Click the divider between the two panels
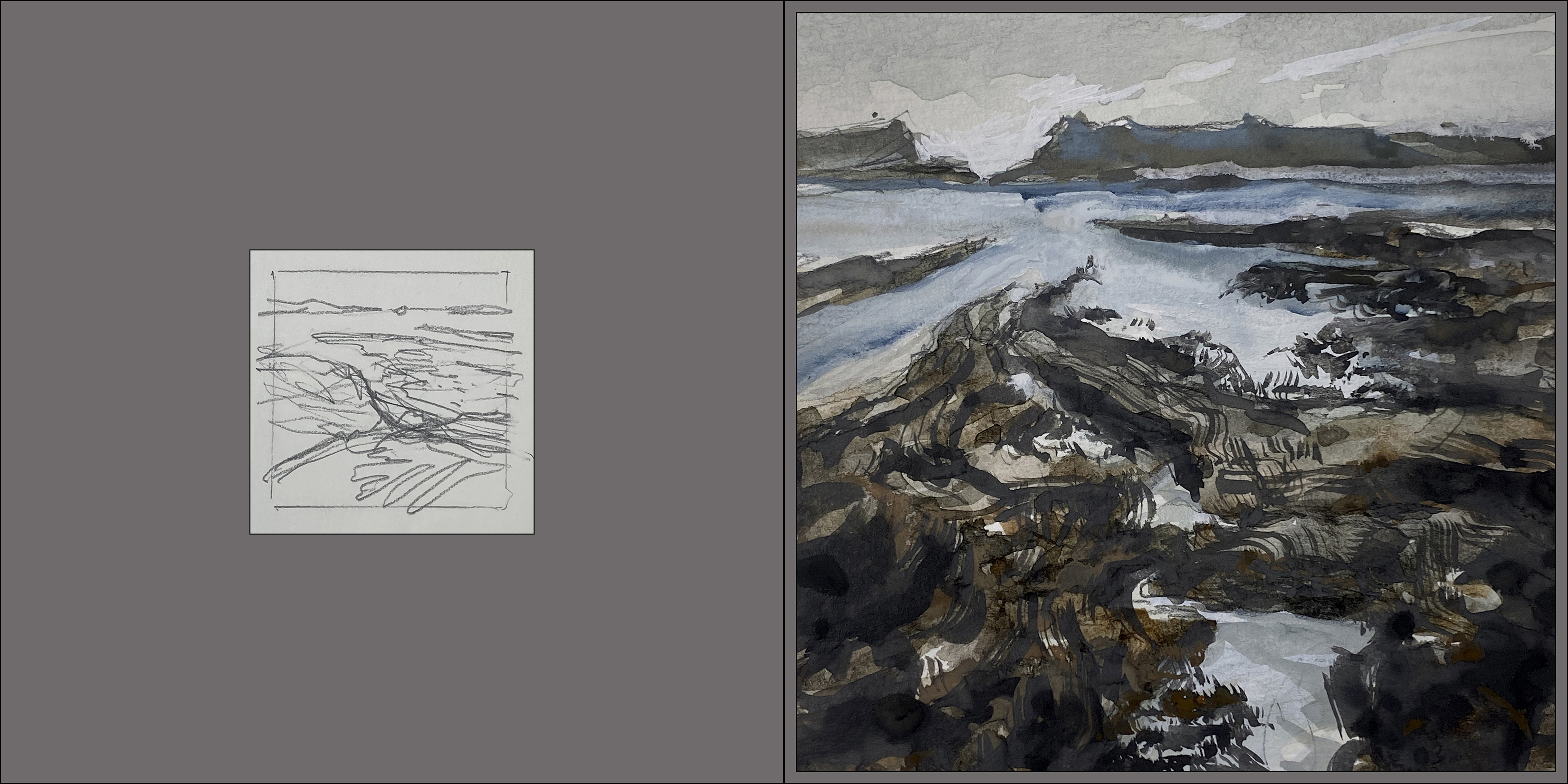This screenshot has width=1568, height=784. coord(784,392)
